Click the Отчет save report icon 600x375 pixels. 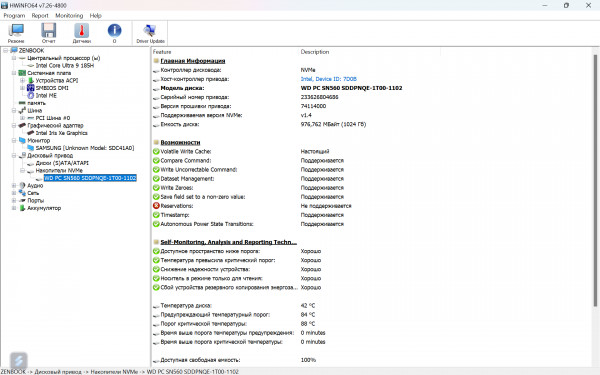(x=49, y=33)
